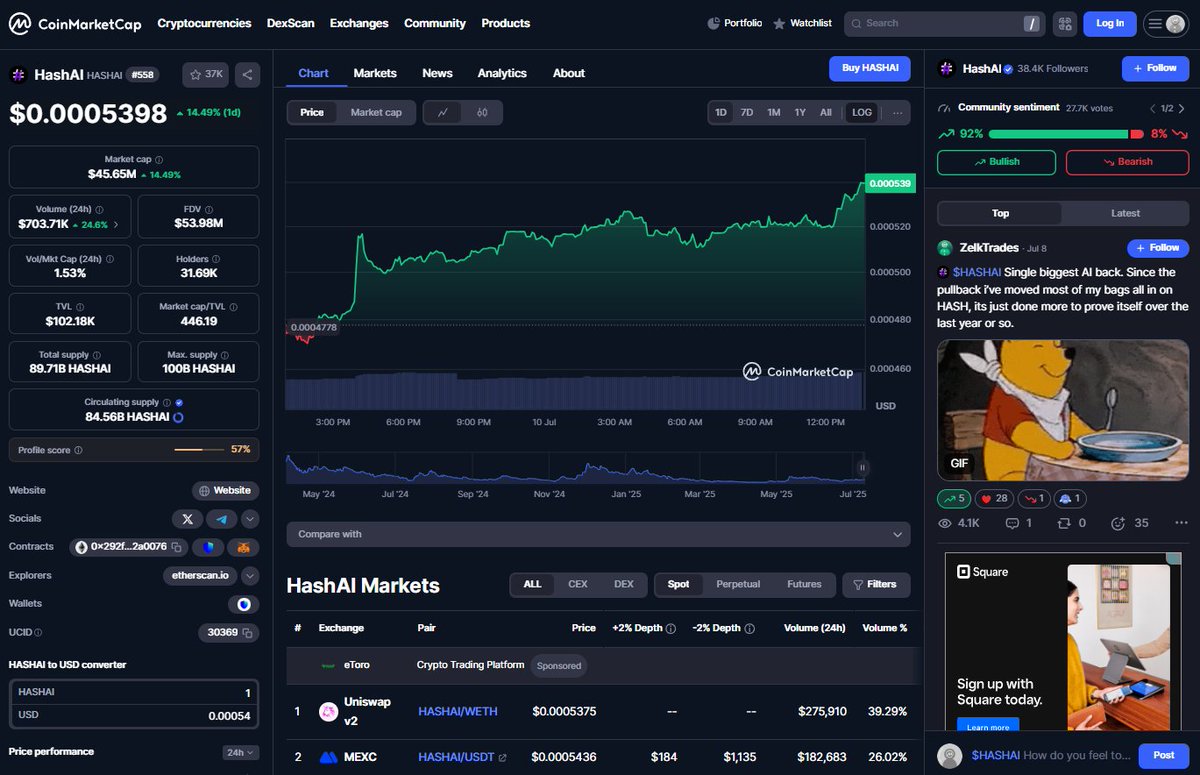Open the Explorers dropdown

pos(250,575)
